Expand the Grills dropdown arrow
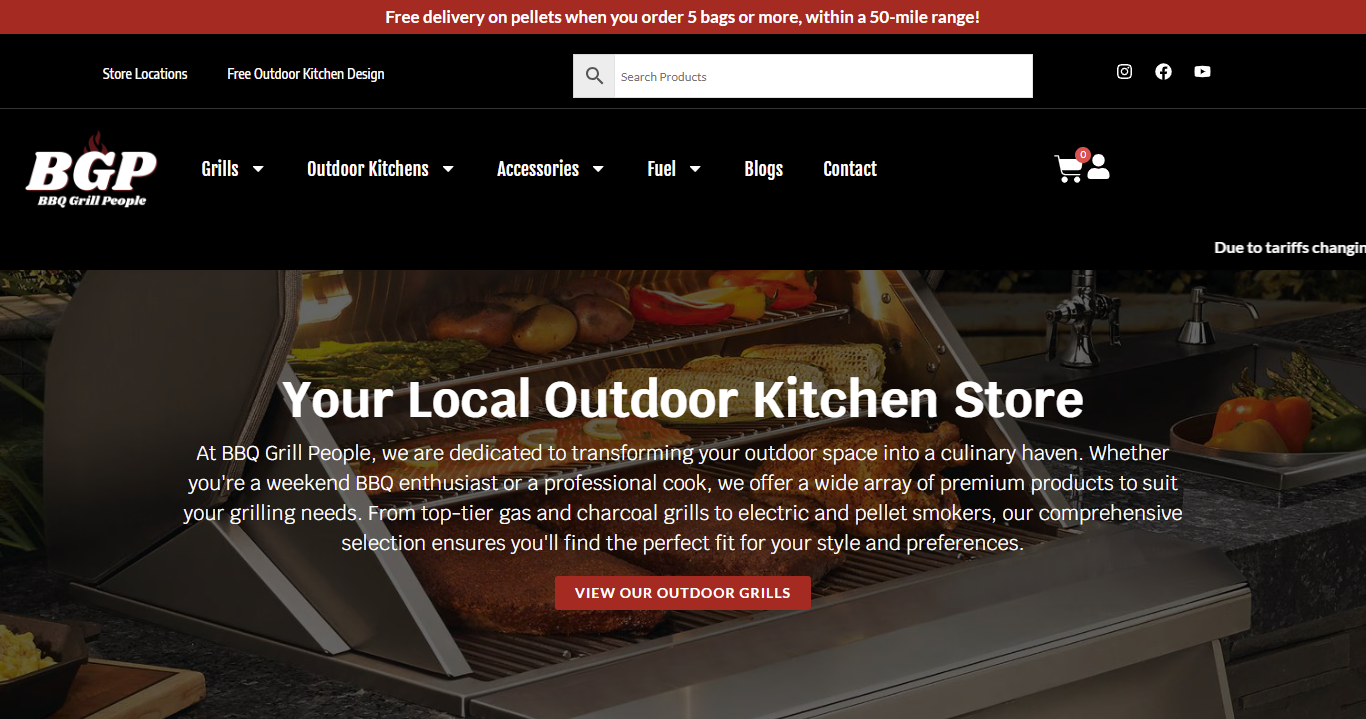 point(258,169)
